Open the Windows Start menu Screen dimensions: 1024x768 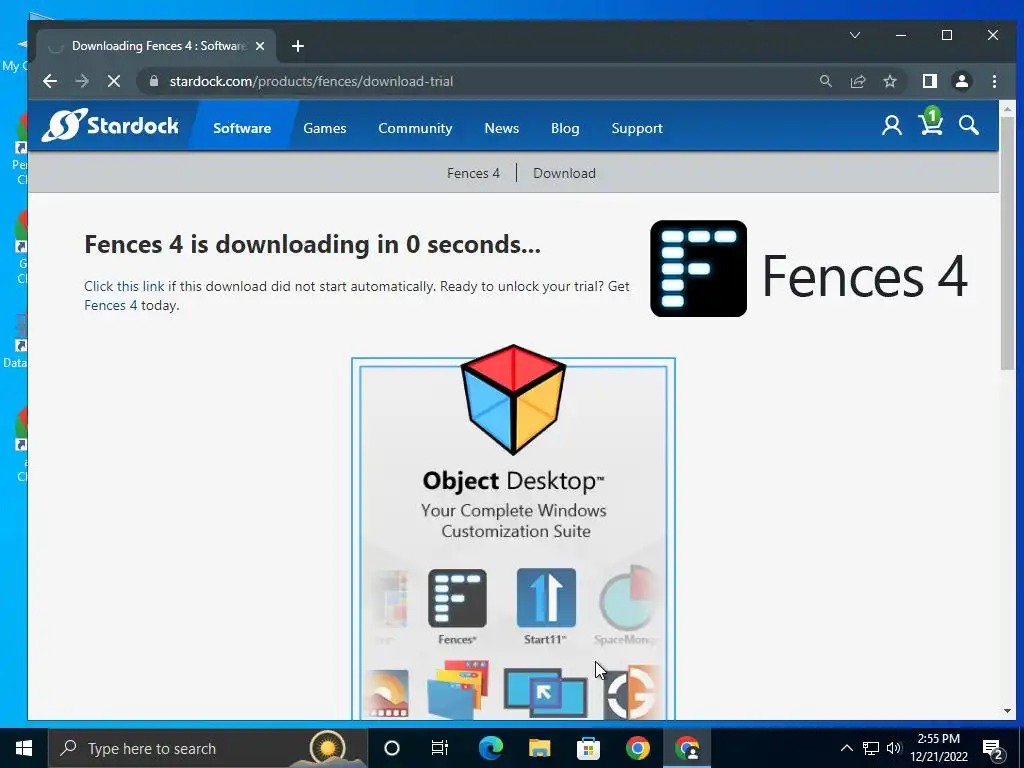coord(24,748)
